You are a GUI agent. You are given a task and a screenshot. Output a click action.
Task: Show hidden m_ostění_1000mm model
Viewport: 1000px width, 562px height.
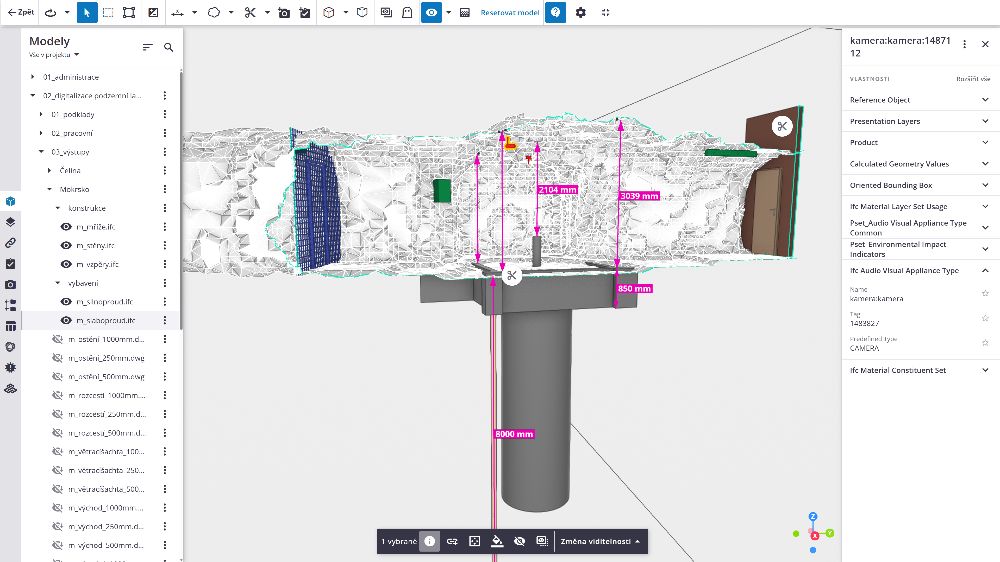58,339
